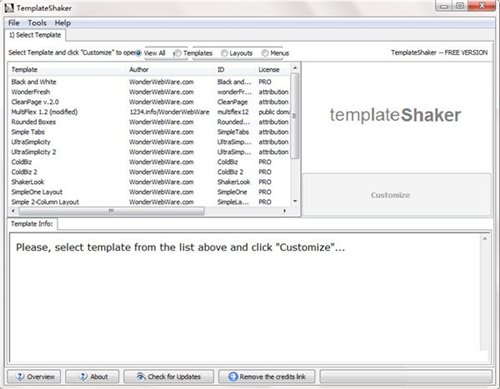Select the SimpleOne Layout template row
This screenshot has height=389, width=500.
149,192
